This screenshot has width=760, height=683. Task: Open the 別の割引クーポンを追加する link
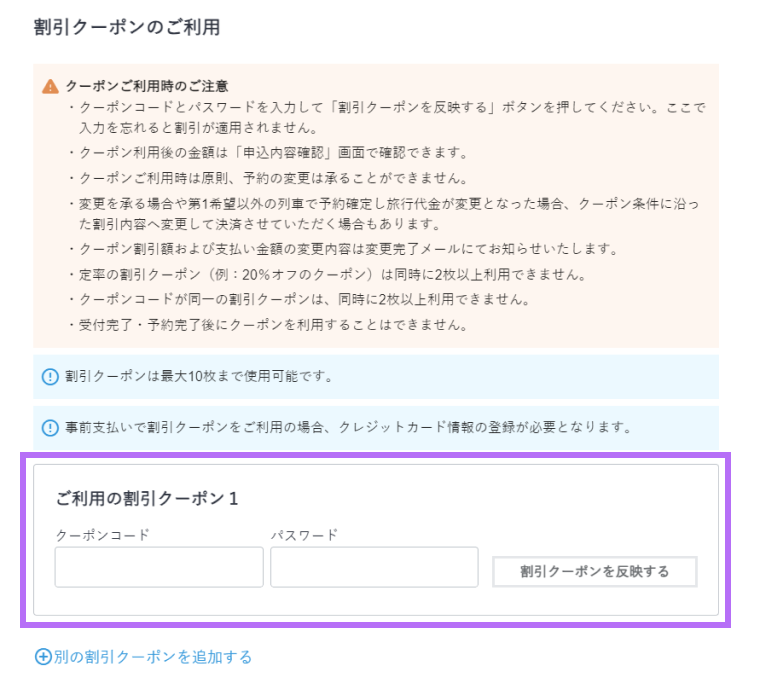click(153, 657)
